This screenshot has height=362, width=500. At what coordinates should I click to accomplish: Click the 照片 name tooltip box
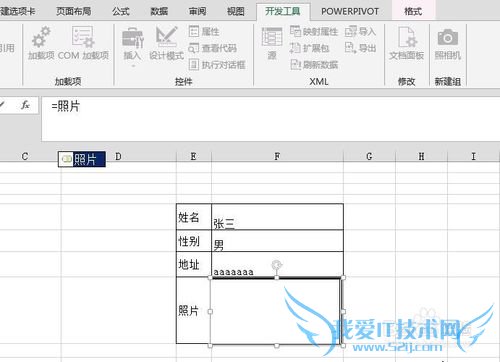click(82, 159)
